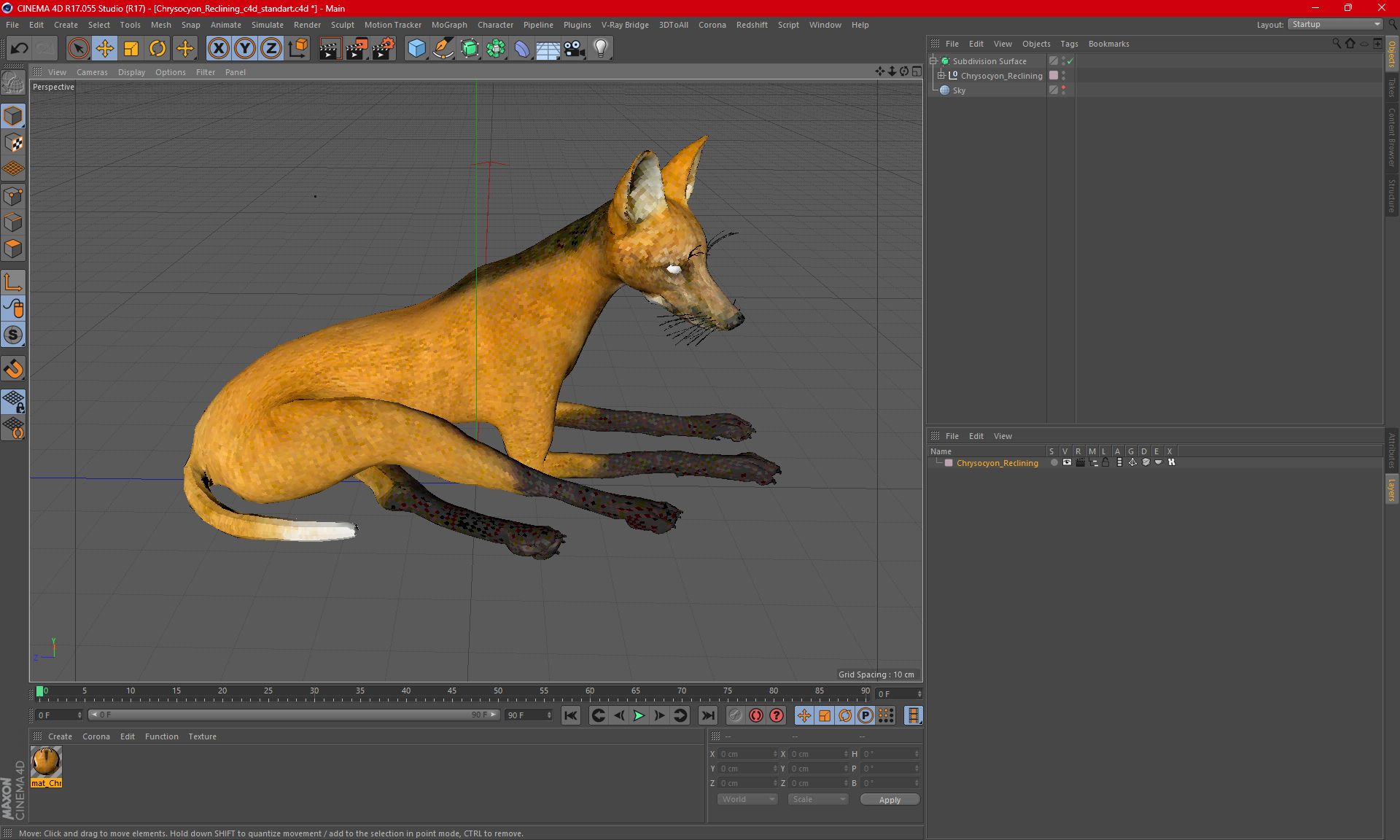Open the World coordinate system dropdown
Screen dimensions: 1400x840
[747, 800]
